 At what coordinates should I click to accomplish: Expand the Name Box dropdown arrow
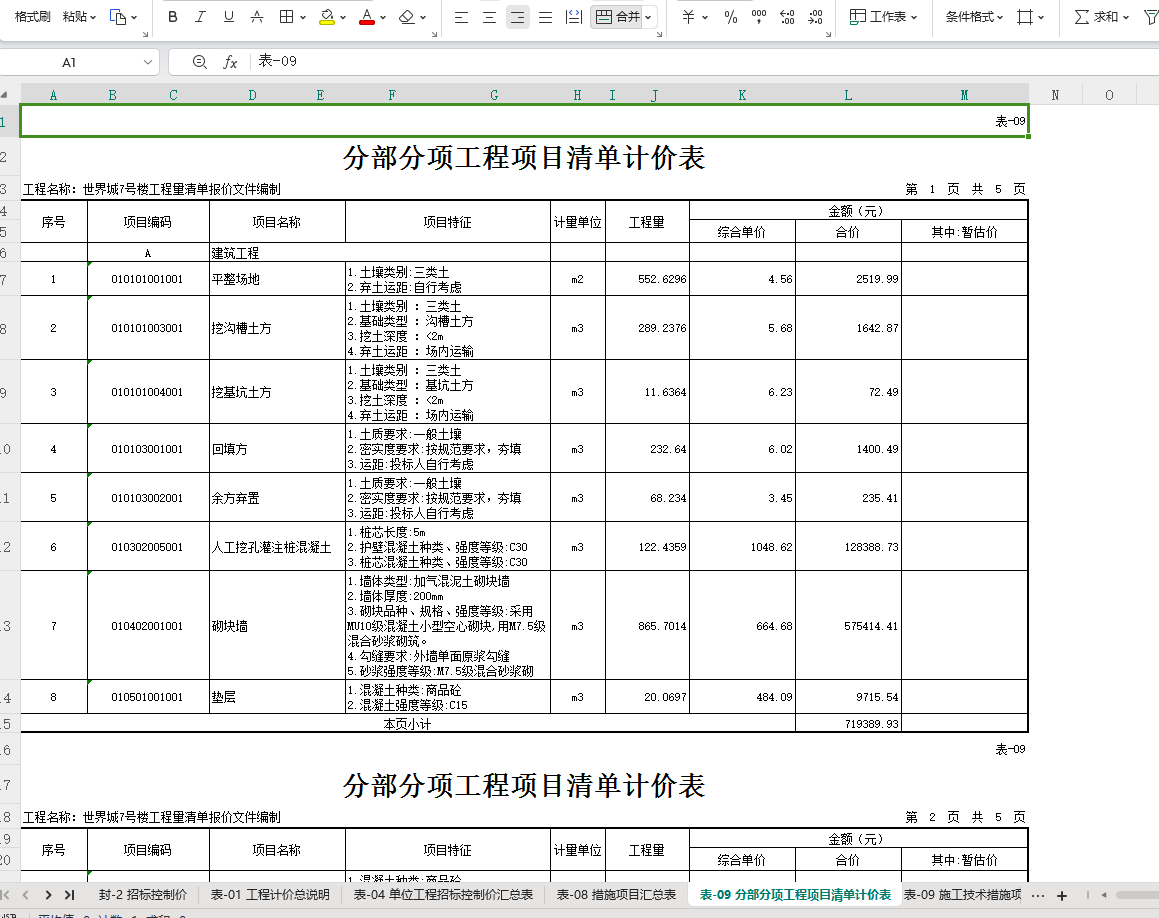coord(148,62)
